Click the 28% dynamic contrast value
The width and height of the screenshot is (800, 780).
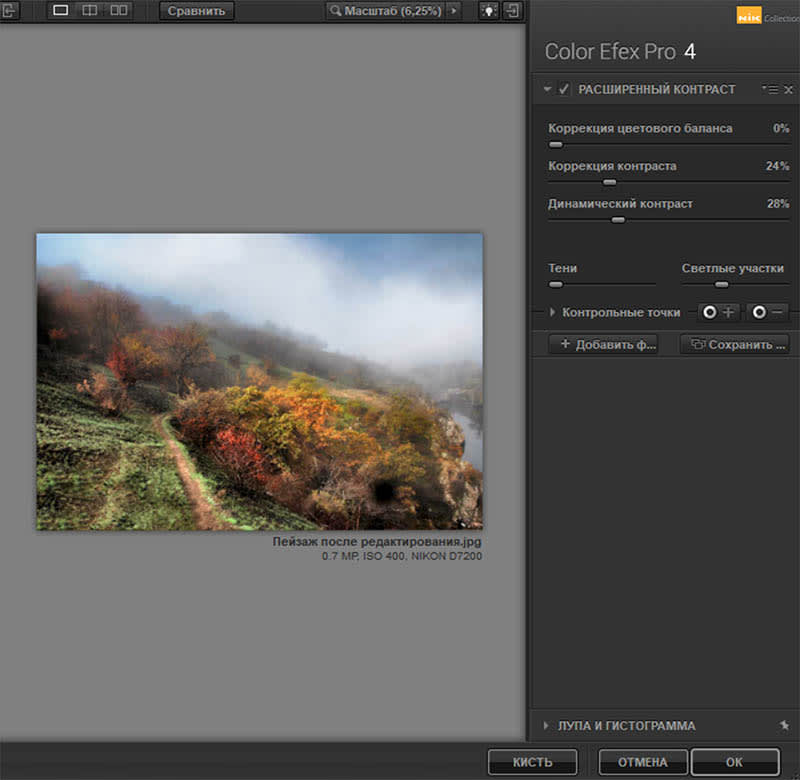[778, 204]
